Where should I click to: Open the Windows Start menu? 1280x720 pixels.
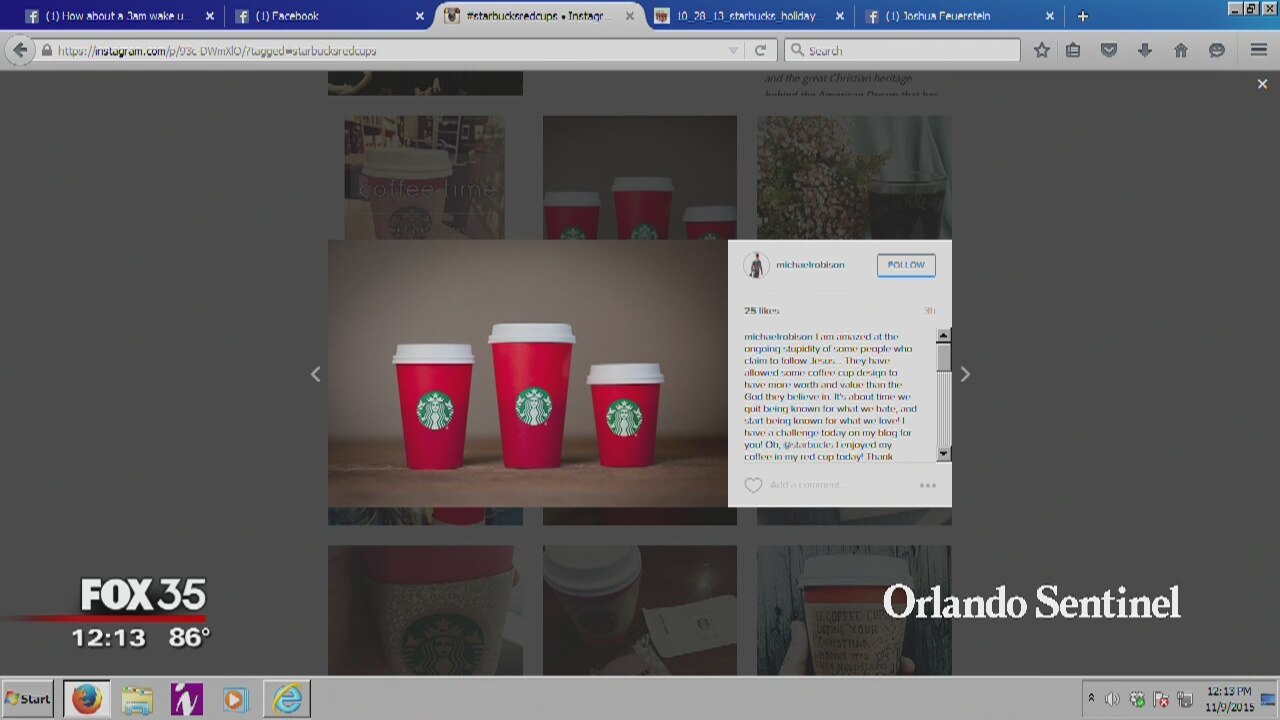click(x=28, y=699)
